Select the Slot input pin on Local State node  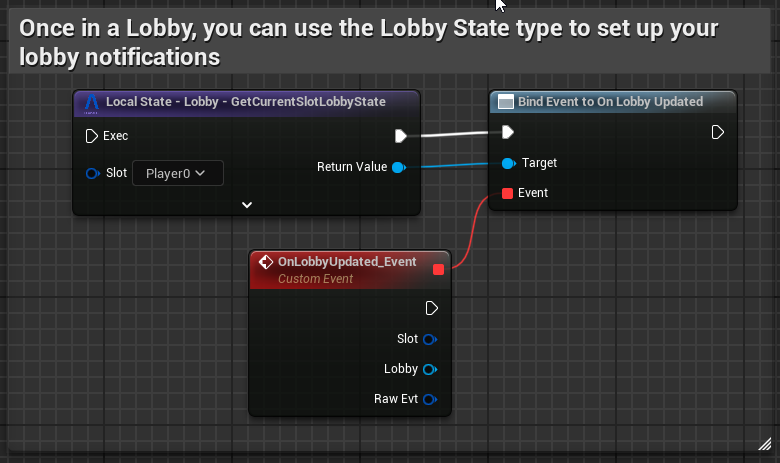click(92, 173)
